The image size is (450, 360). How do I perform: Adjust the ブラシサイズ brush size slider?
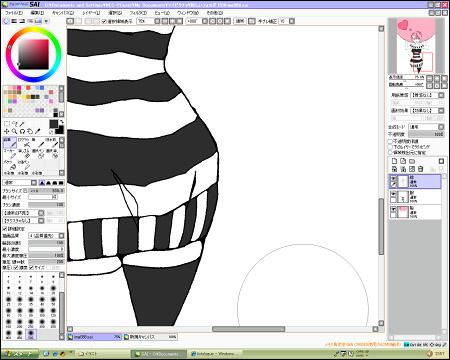click(46, 191)
